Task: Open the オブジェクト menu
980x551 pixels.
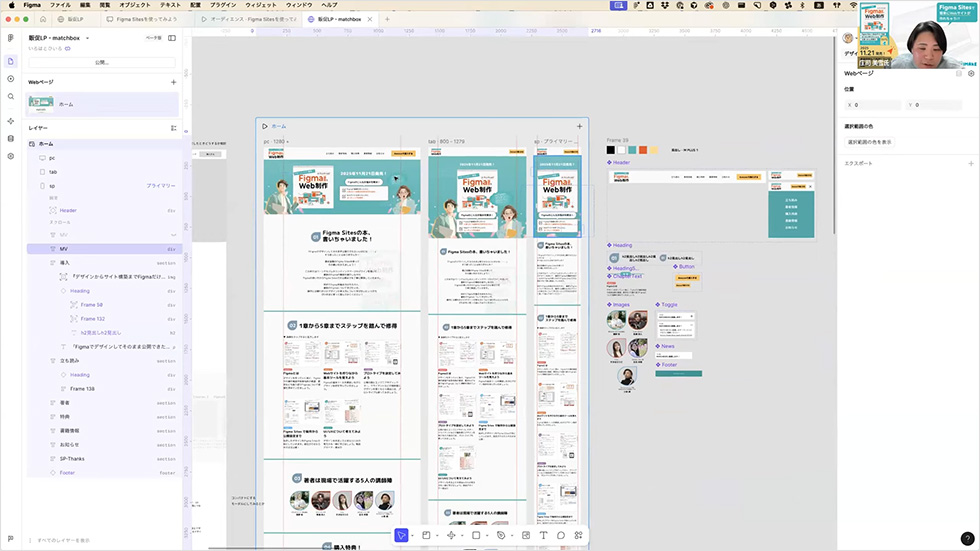Action: click(134, 5)
